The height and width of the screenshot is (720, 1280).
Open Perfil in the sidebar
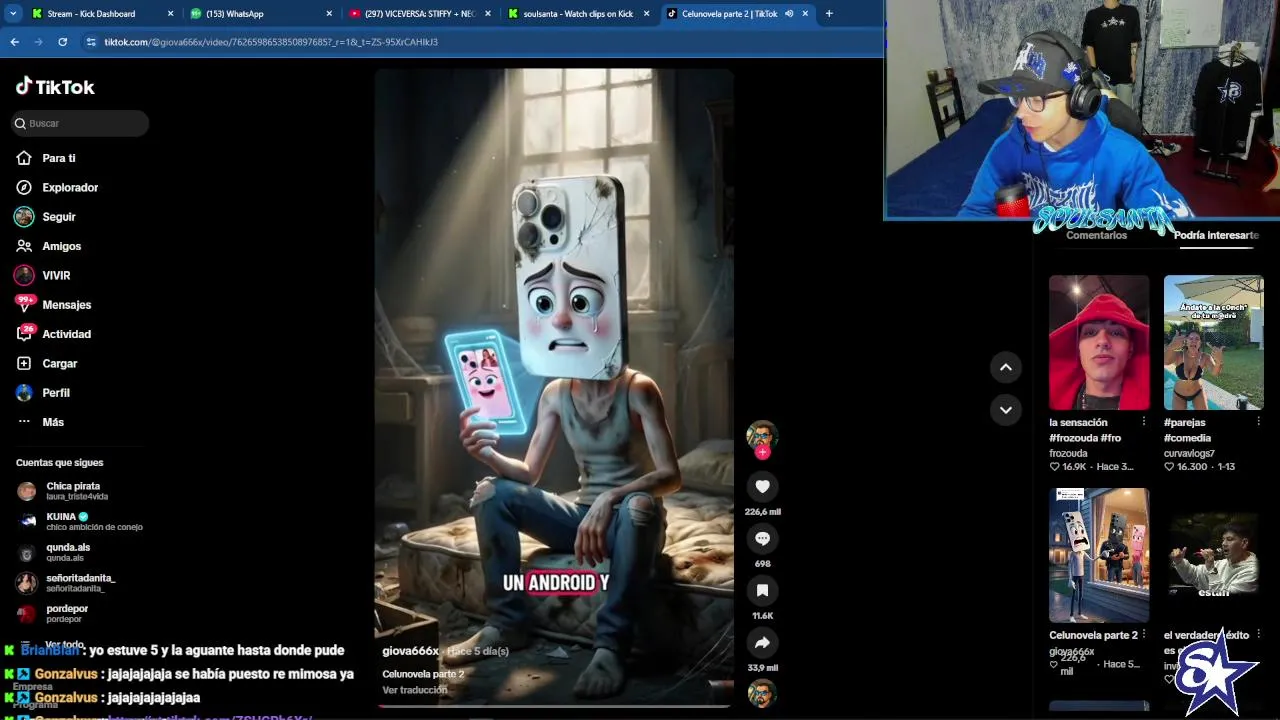tap(55, 393)
